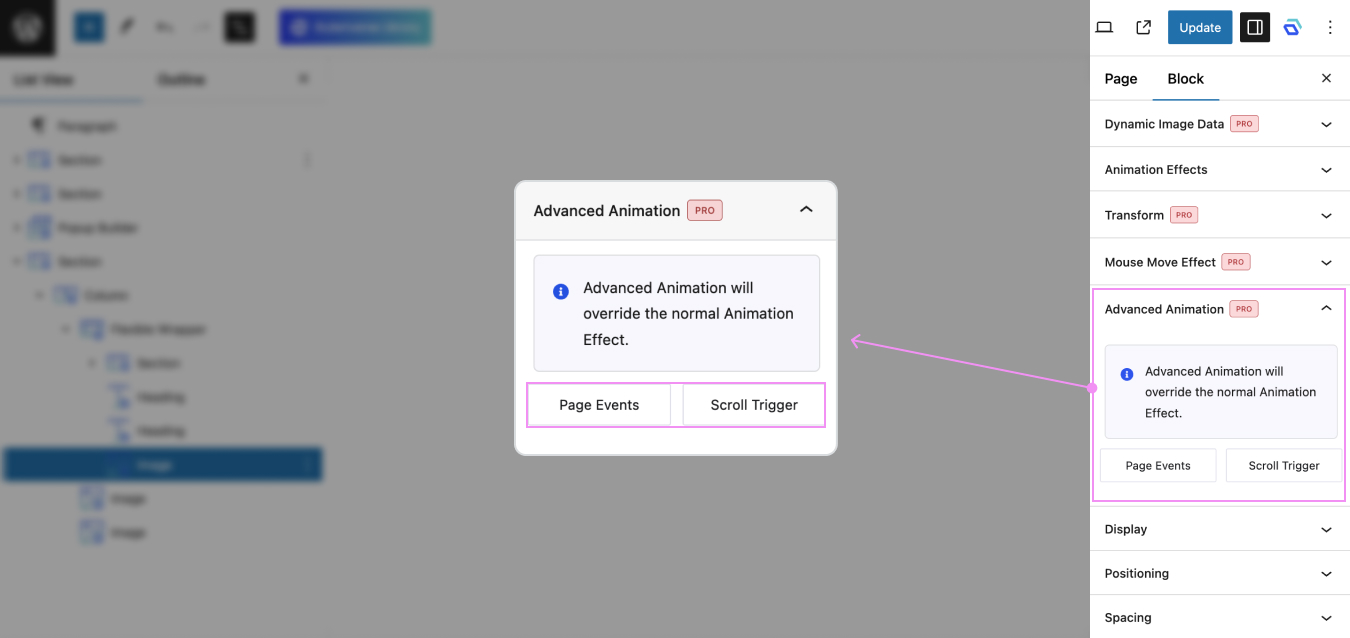
Task: Open the device preview laptop icon
Action: tap(1104, 27)
